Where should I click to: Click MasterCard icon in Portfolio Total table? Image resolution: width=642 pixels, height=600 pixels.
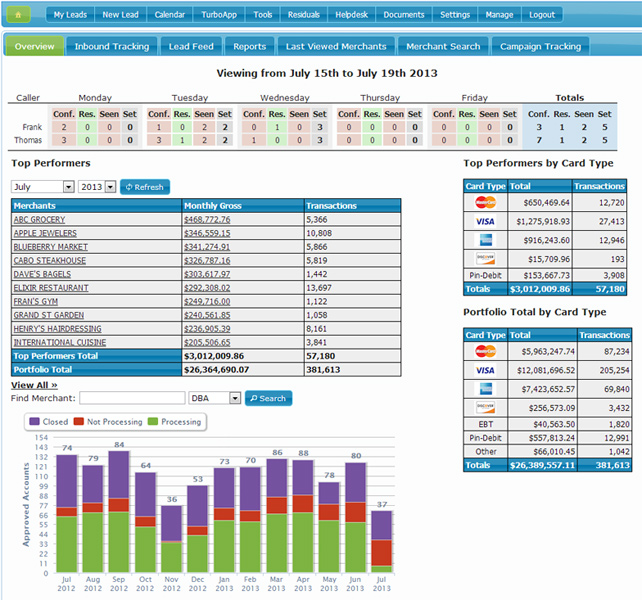pyautogui.click(x=486, y=351)
